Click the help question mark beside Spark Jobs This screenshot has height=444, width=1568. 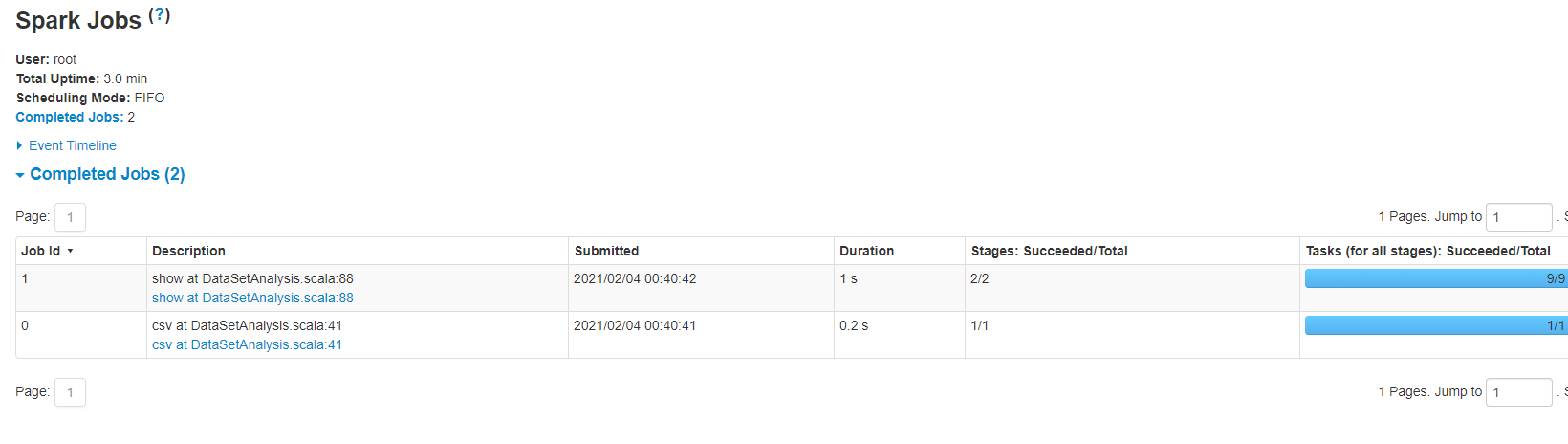160,15
